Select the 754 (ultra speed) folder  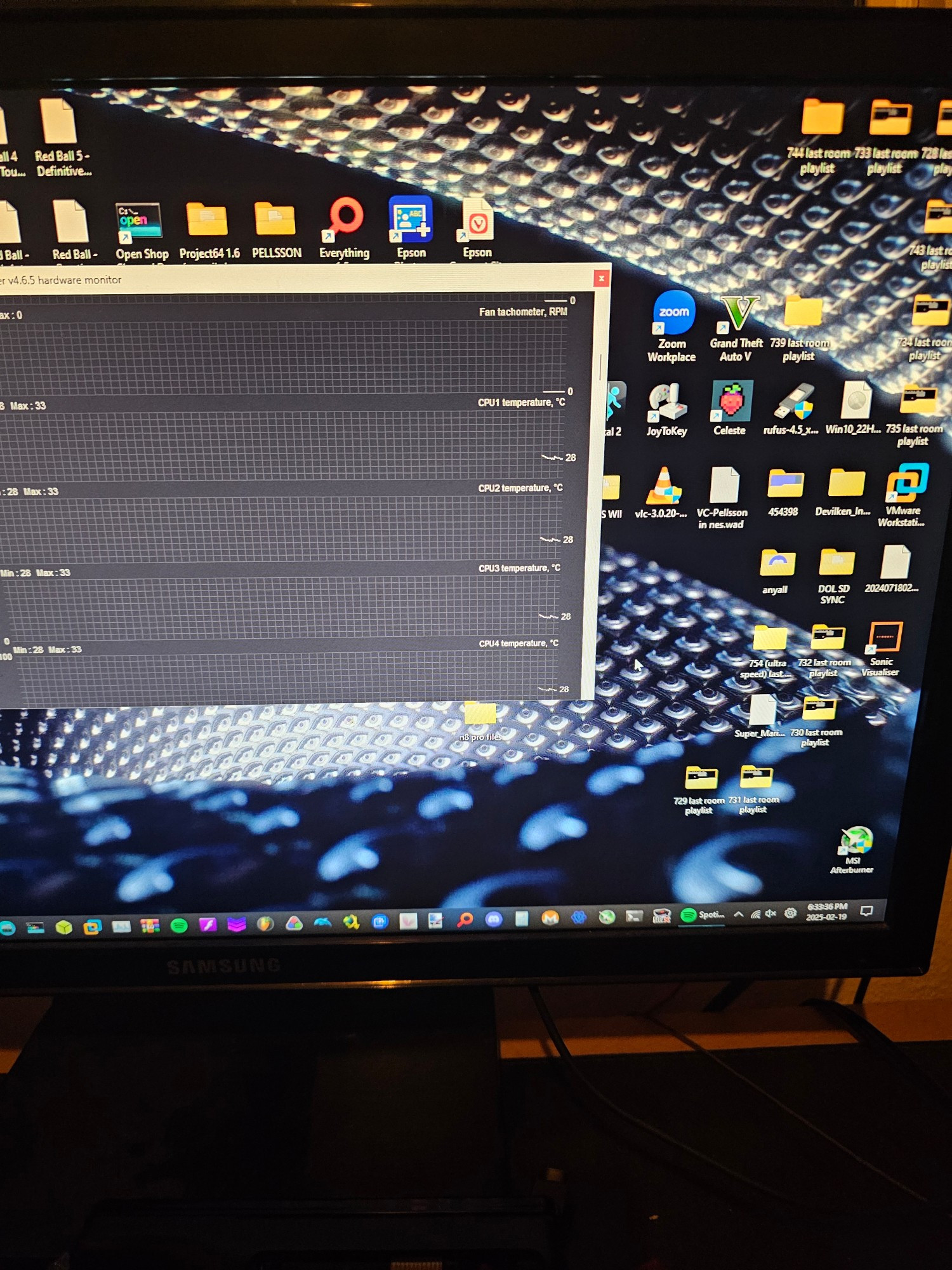[769, 652]
